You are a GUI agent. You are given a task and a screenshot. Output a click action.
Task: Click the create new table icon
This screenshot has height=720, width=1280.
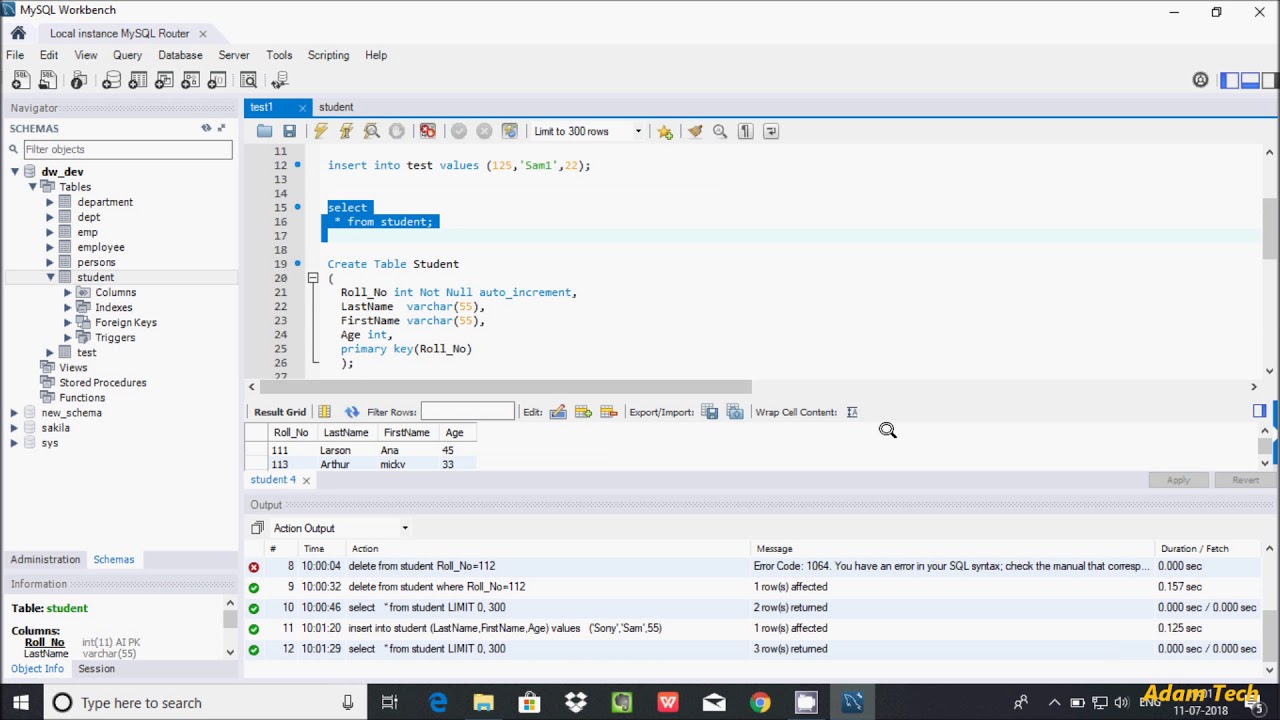138,81
